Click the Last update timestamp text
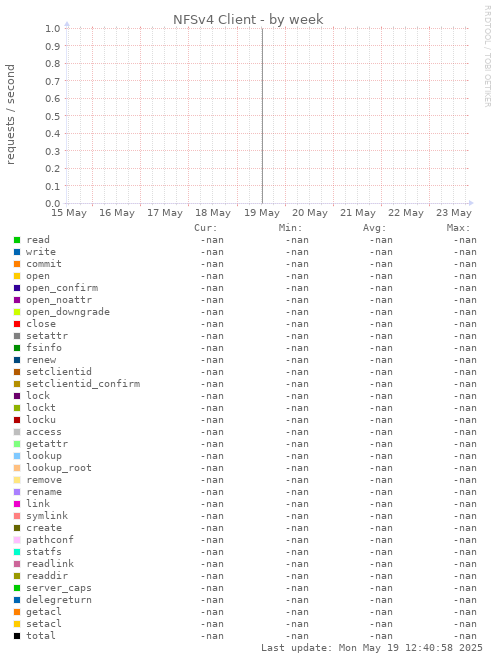This screenshot has width=497, height=660. pos(372,648)
